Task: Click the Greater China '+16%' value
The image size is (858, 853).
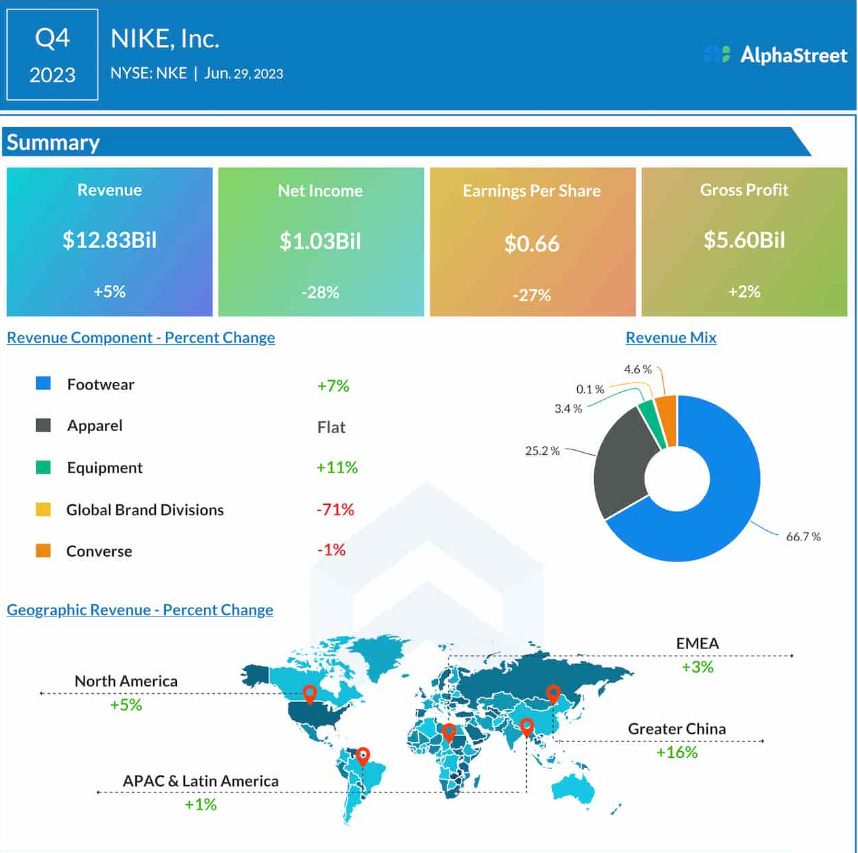Action: (x=677, y=752)
